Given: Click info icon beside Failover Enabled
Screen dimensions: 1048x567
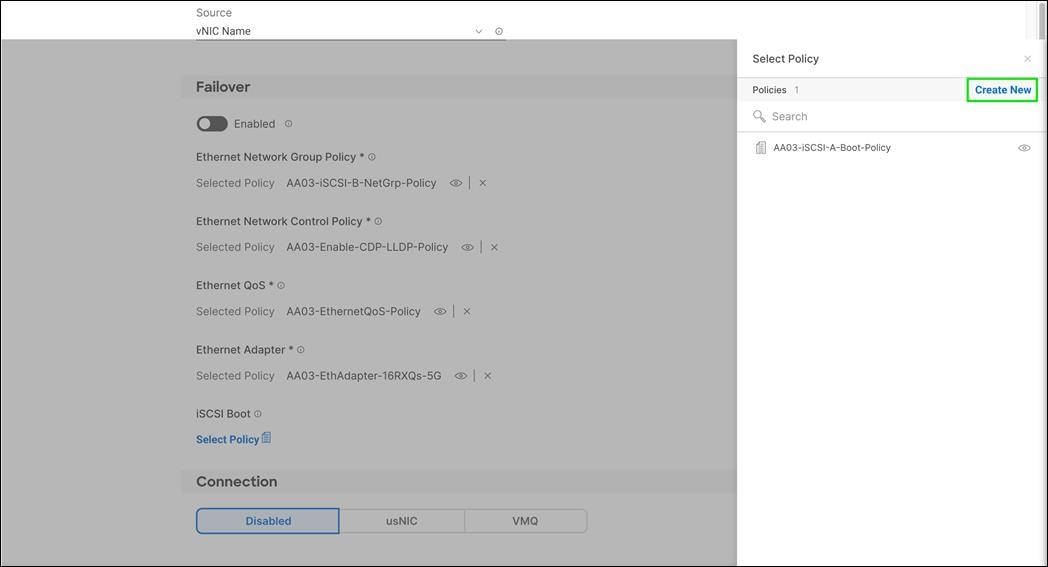Looking at the screenshot, I should 289,124.
